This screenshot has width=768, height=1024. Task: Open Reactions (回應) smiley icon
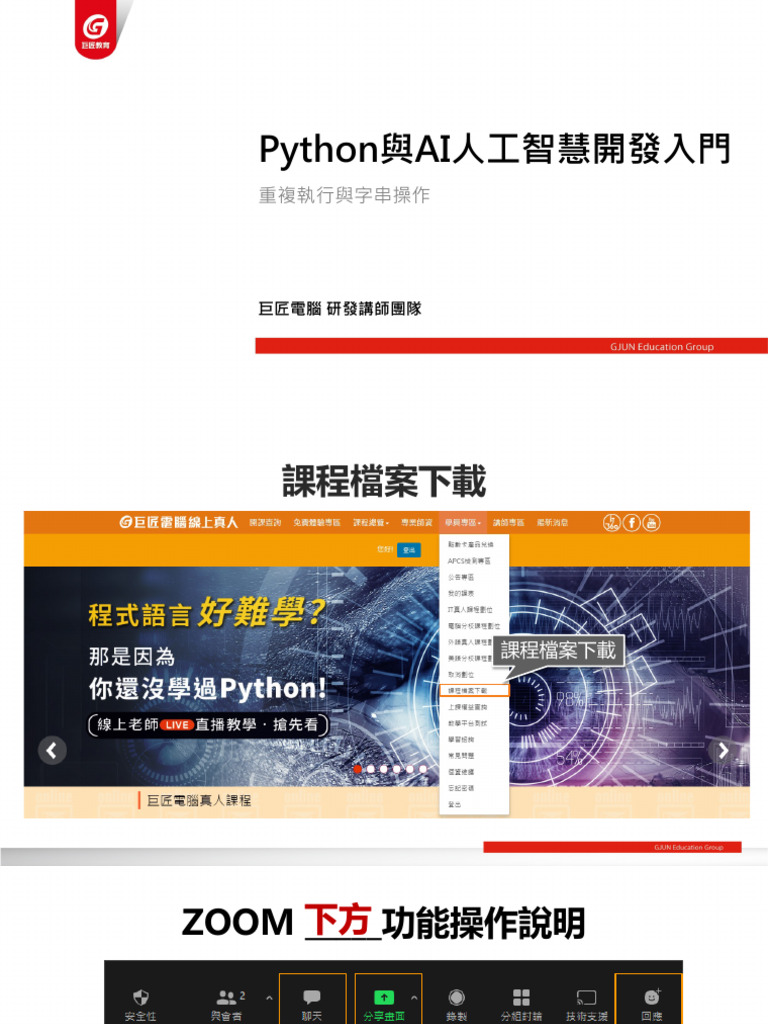click(652, 997)
